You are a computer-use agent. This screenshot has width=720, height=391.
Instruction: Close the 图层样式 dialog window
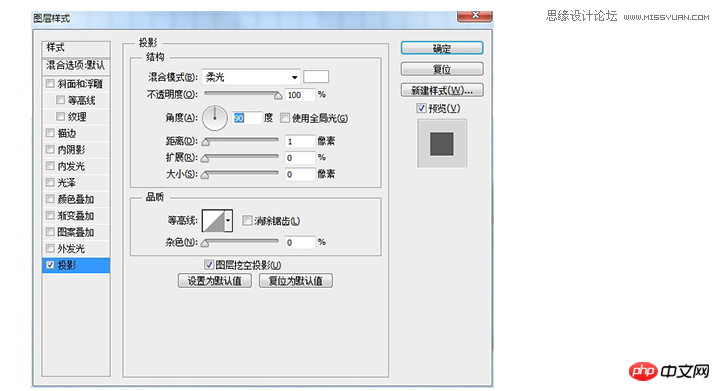475,16
